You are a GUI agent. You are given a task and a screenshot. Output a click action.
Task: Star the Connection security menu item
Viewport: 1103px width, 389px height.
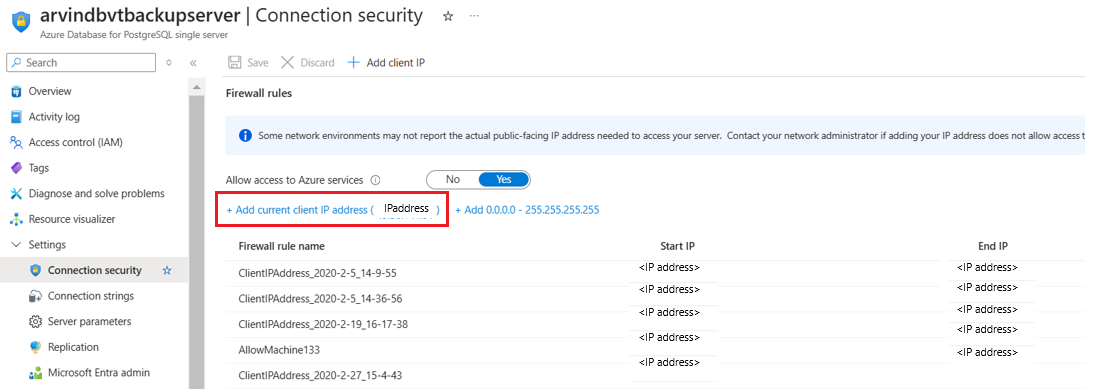[167, 270]
